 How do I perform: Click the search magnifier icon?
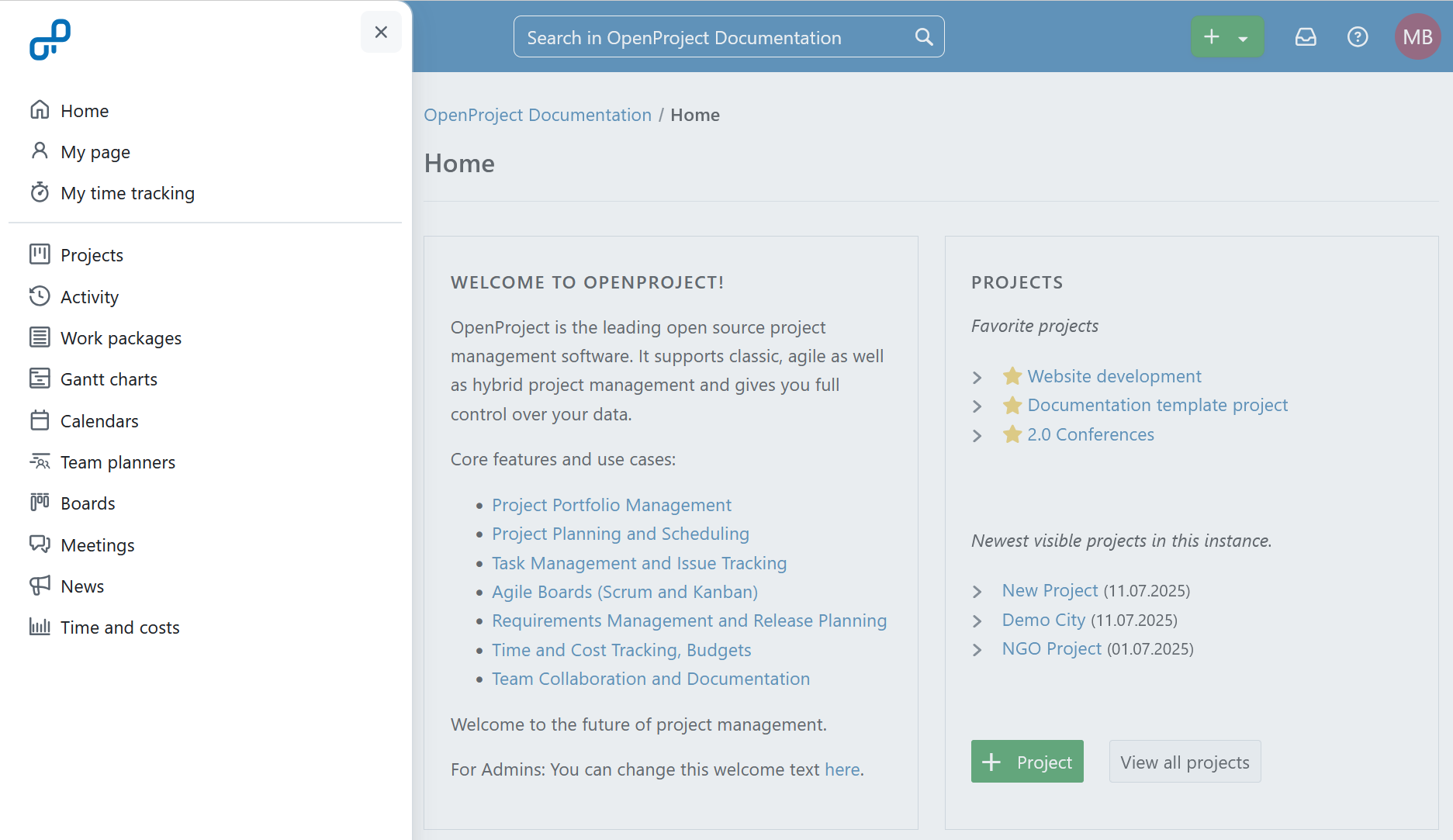[923, 36]
